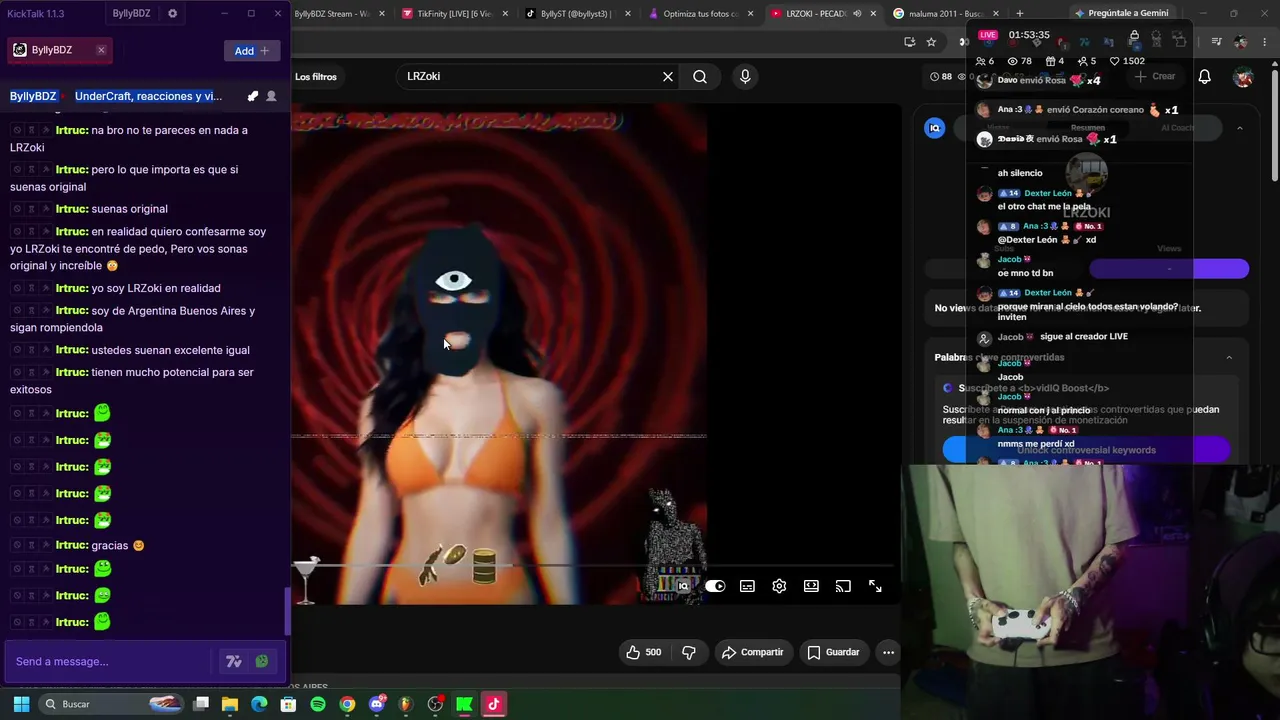Screen dimensions: 1280x720
Task: Open the Windows Start menu
Action: coord(21,704)
